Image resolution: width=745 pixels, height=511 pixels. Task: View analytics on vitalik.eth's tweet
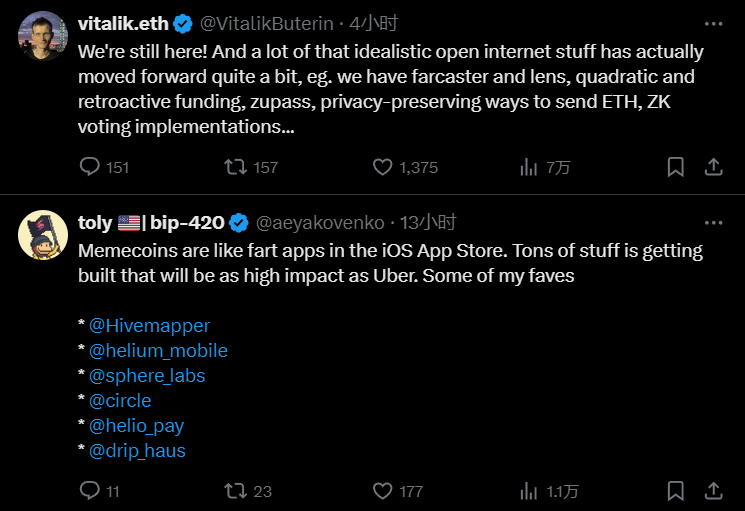pos(529,167)
